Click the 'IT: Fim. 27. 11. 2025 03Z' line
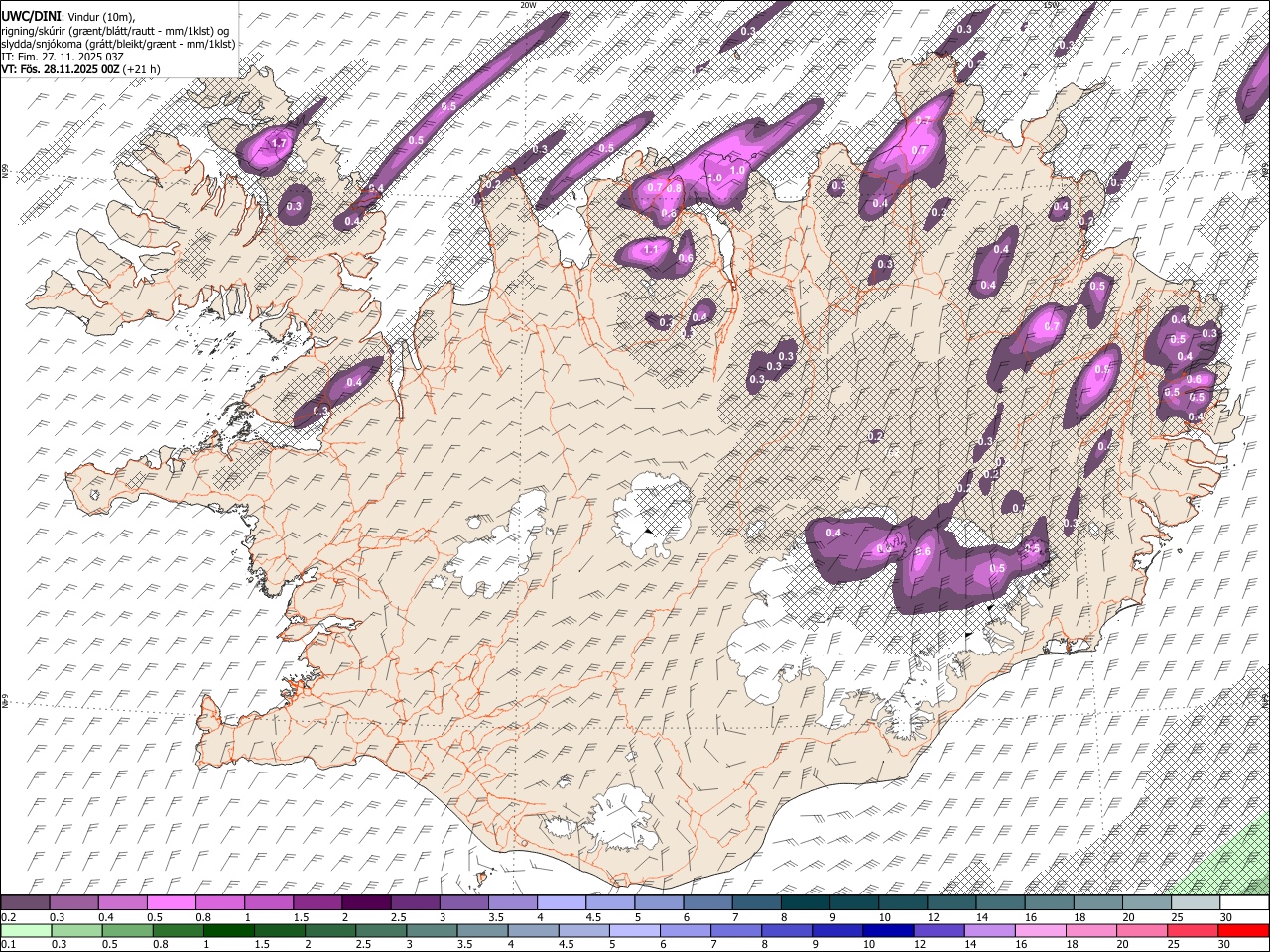 click(x=62, y=57)
